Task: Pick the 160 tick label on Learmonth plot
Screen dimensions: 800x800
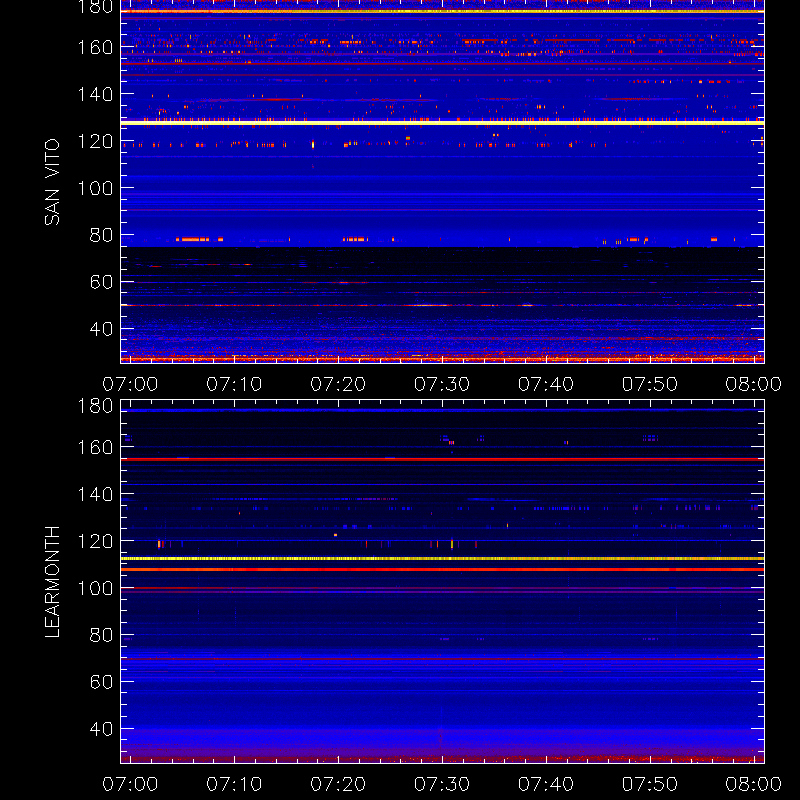Action: (x=95, y=447)
